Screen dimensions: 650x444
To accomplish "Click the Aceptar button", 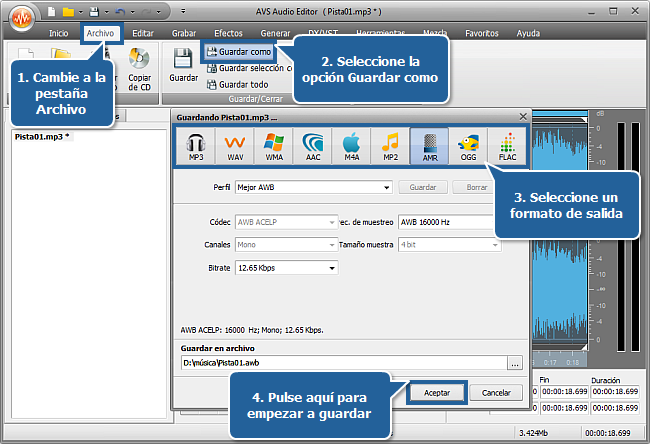I will [437, 392].
